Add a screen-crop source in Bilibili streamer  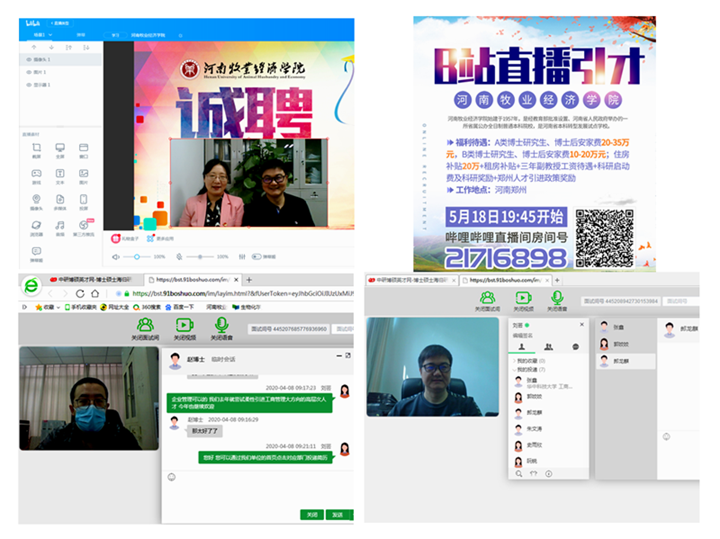pyautogui.click(x=36, y=147)
